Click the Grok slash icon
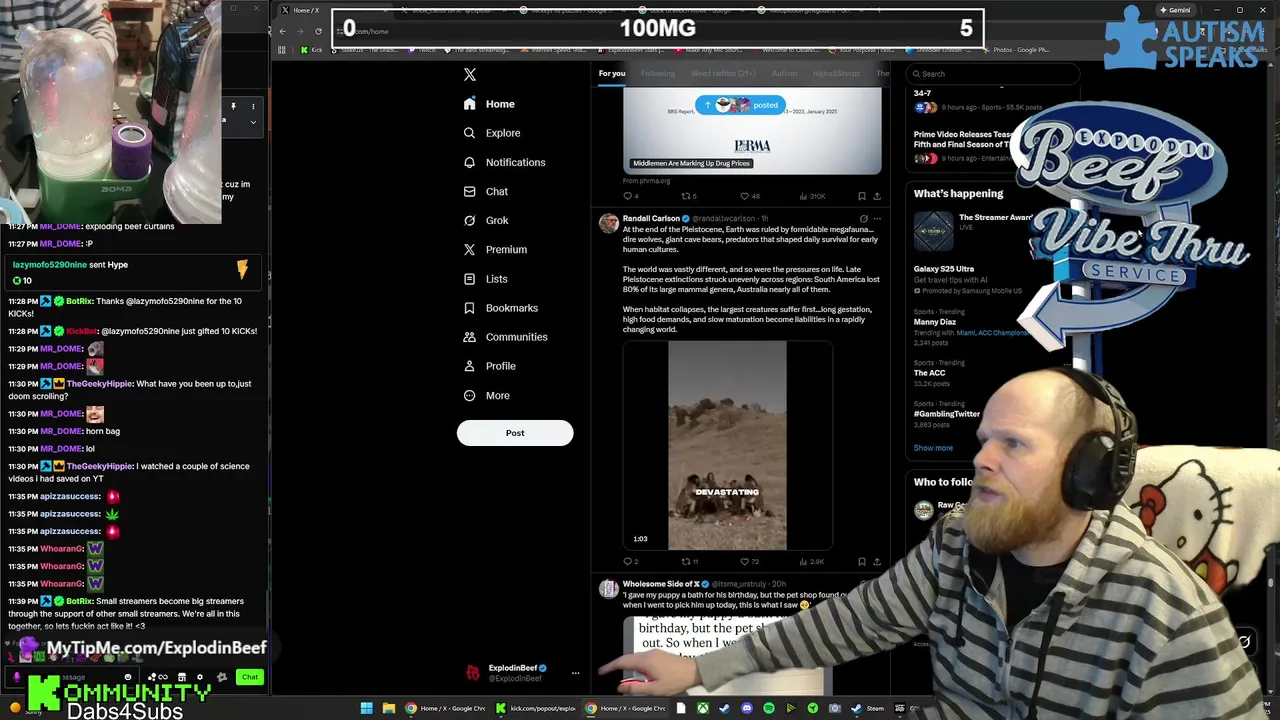1280x720 pixels. (x=469, y=220)
